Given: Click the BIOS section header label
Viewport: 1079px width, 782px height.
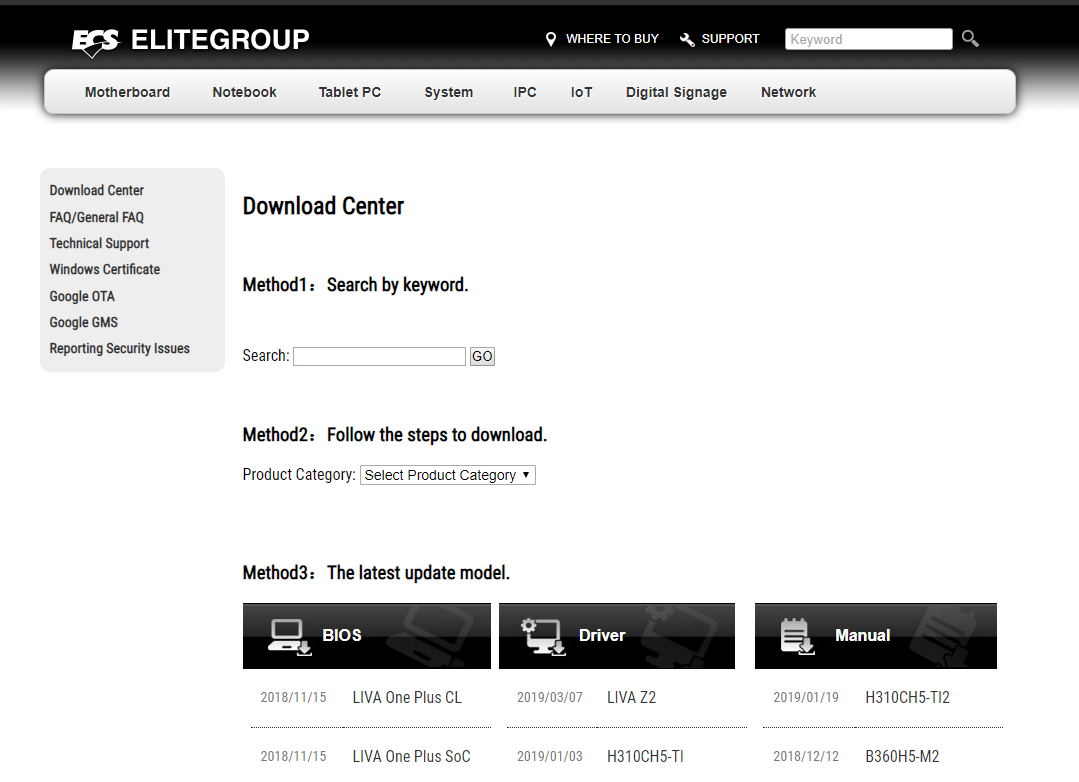Looking at the screenshot, I should click(341, 635).
